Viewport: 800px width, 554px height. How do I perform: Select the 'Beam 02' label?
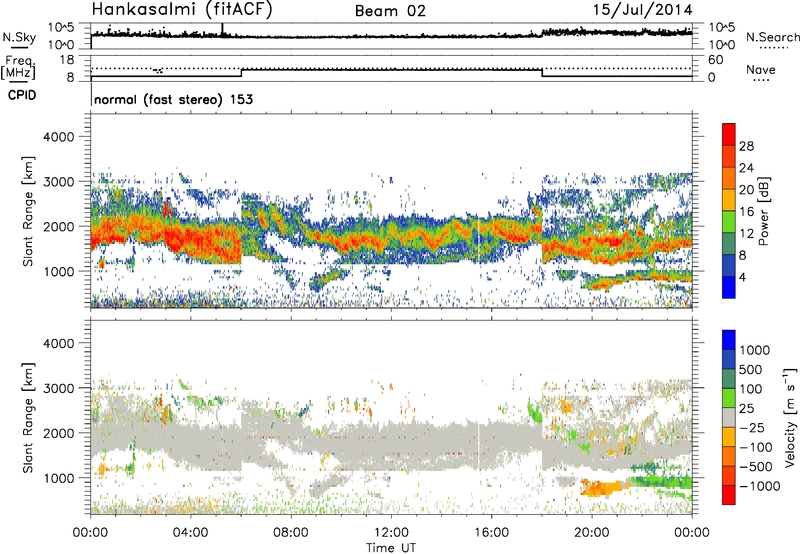click(390, 11)
